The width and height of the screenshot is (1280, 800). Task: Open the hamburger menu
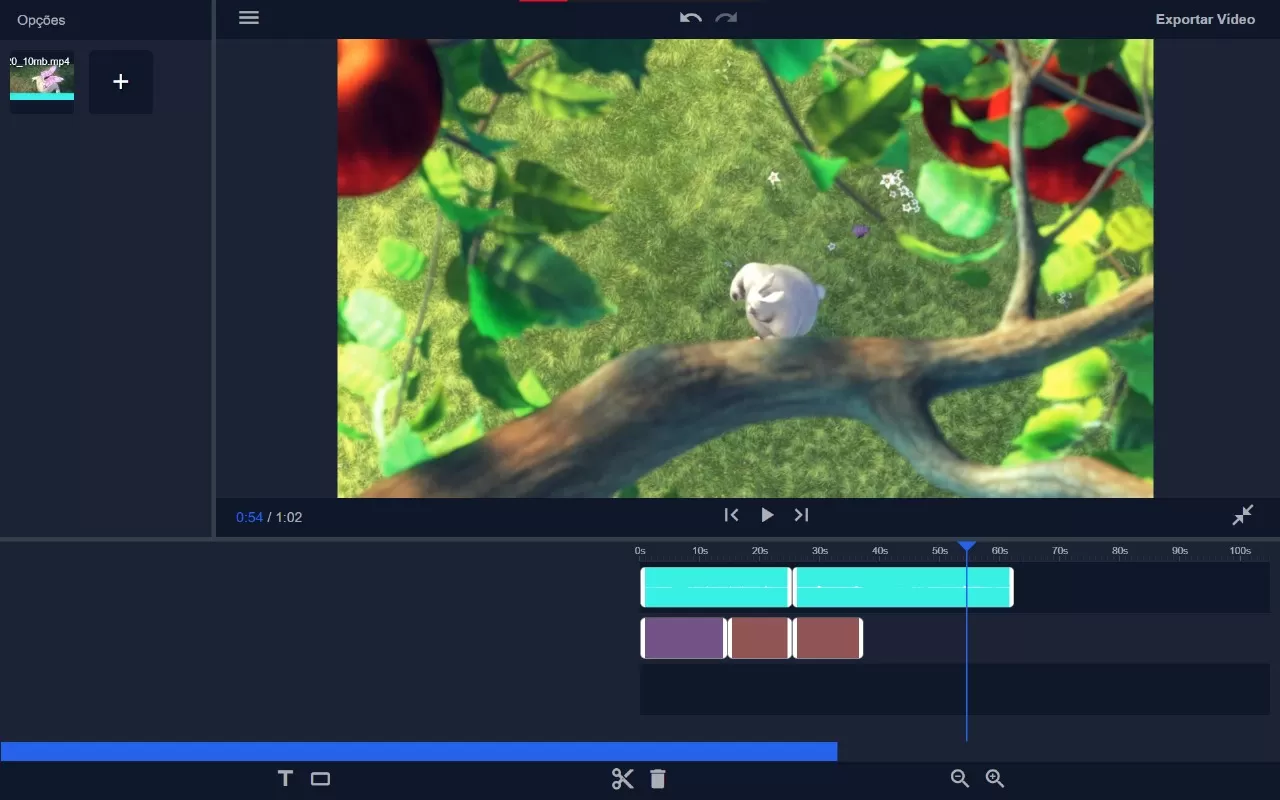point(249,17)
